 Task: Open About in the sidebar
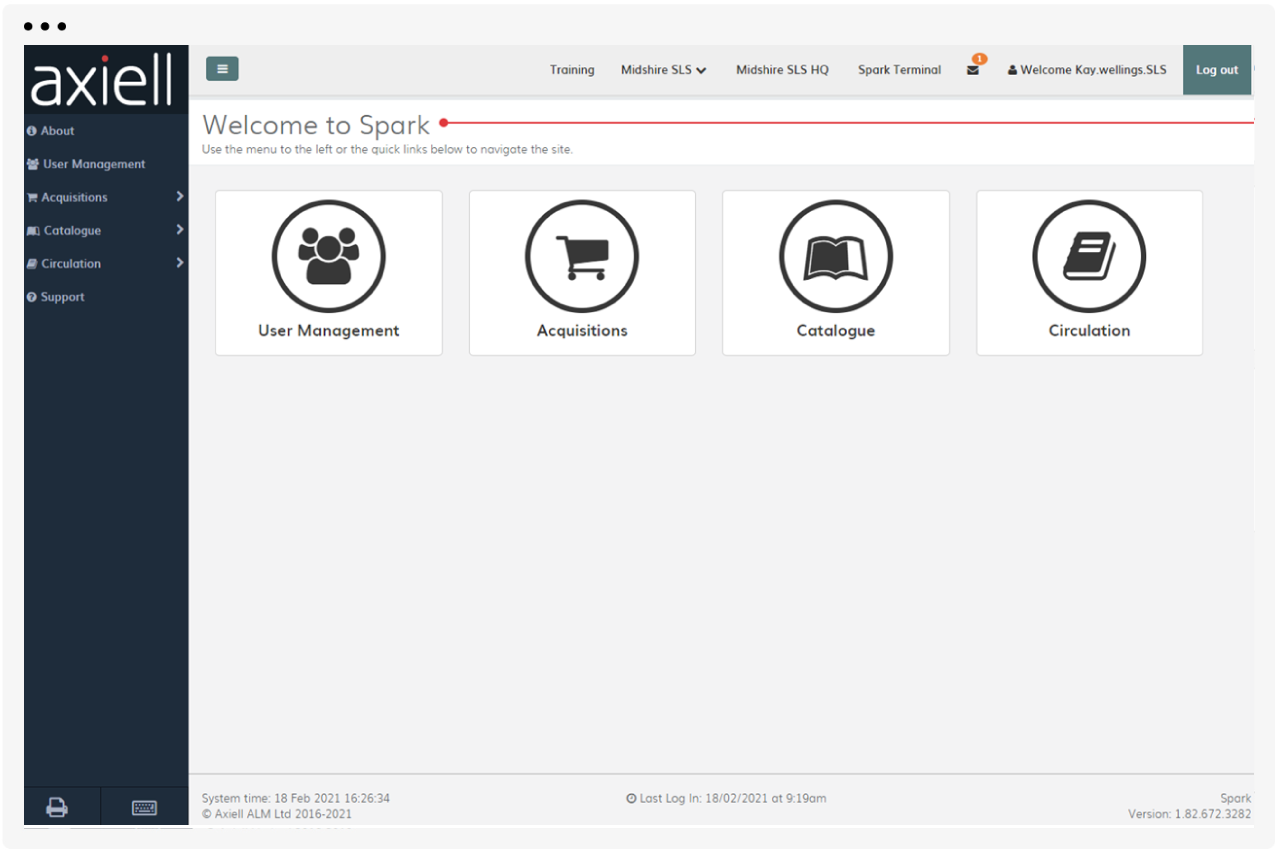(57, 131)
